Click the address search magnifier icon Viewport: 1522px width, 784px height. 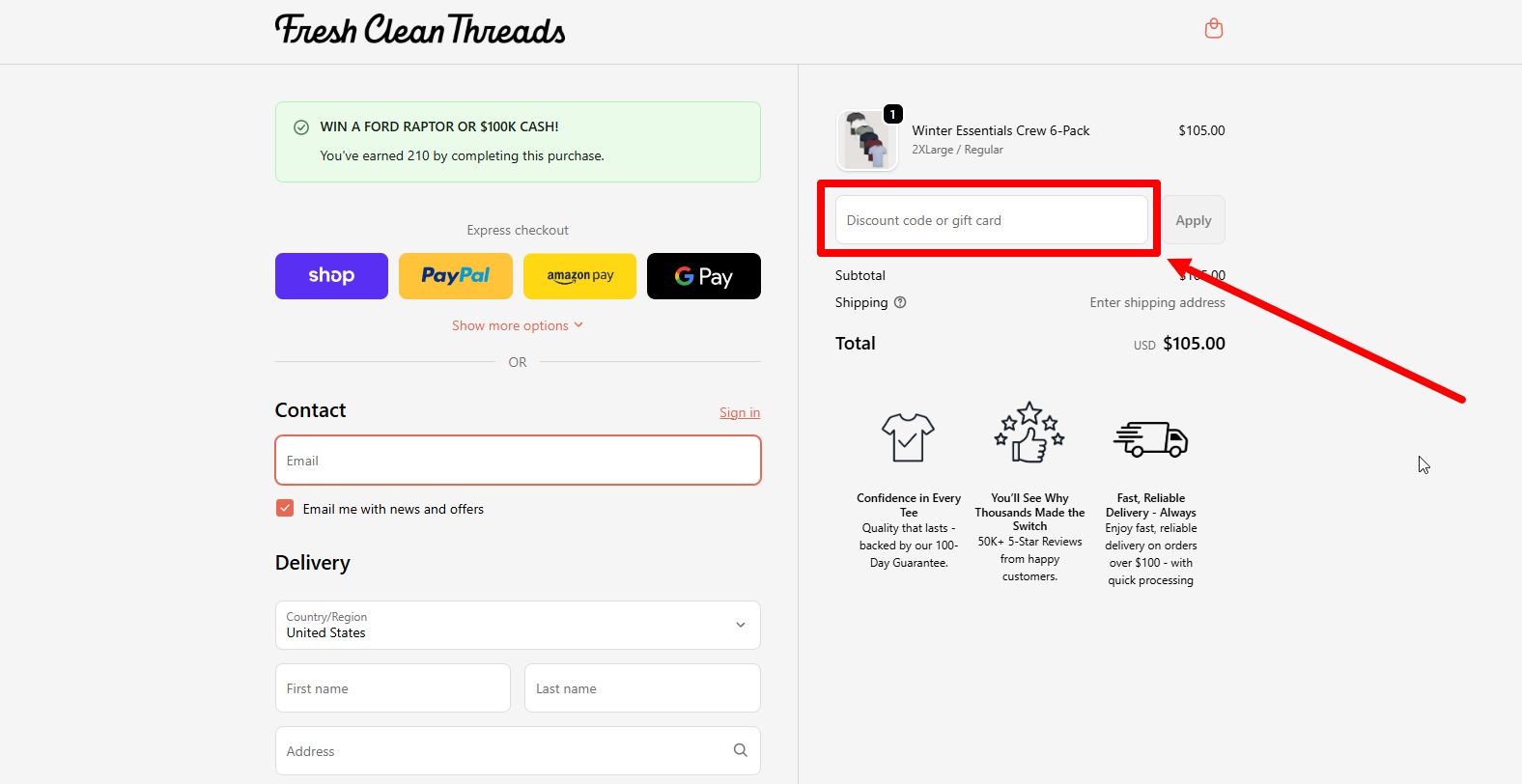click(740, 750)
